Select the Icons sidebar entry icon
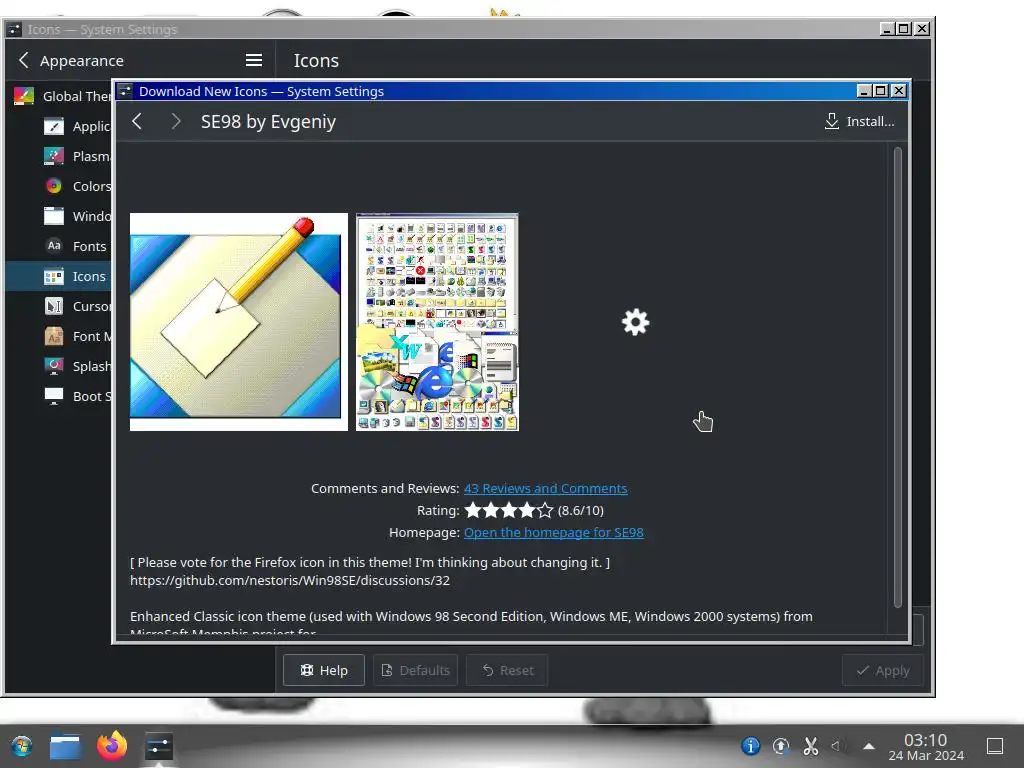Image resolution: width=1024 pixels, height=768 pixels. point(54,276)
